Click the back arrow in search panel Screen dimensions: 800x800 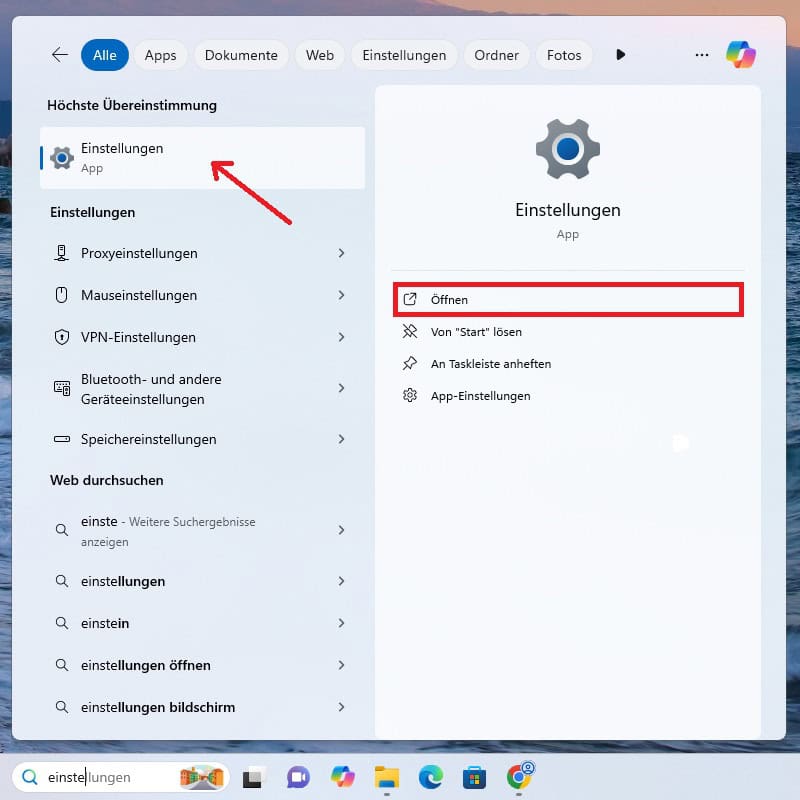click(x=60, y=55)
